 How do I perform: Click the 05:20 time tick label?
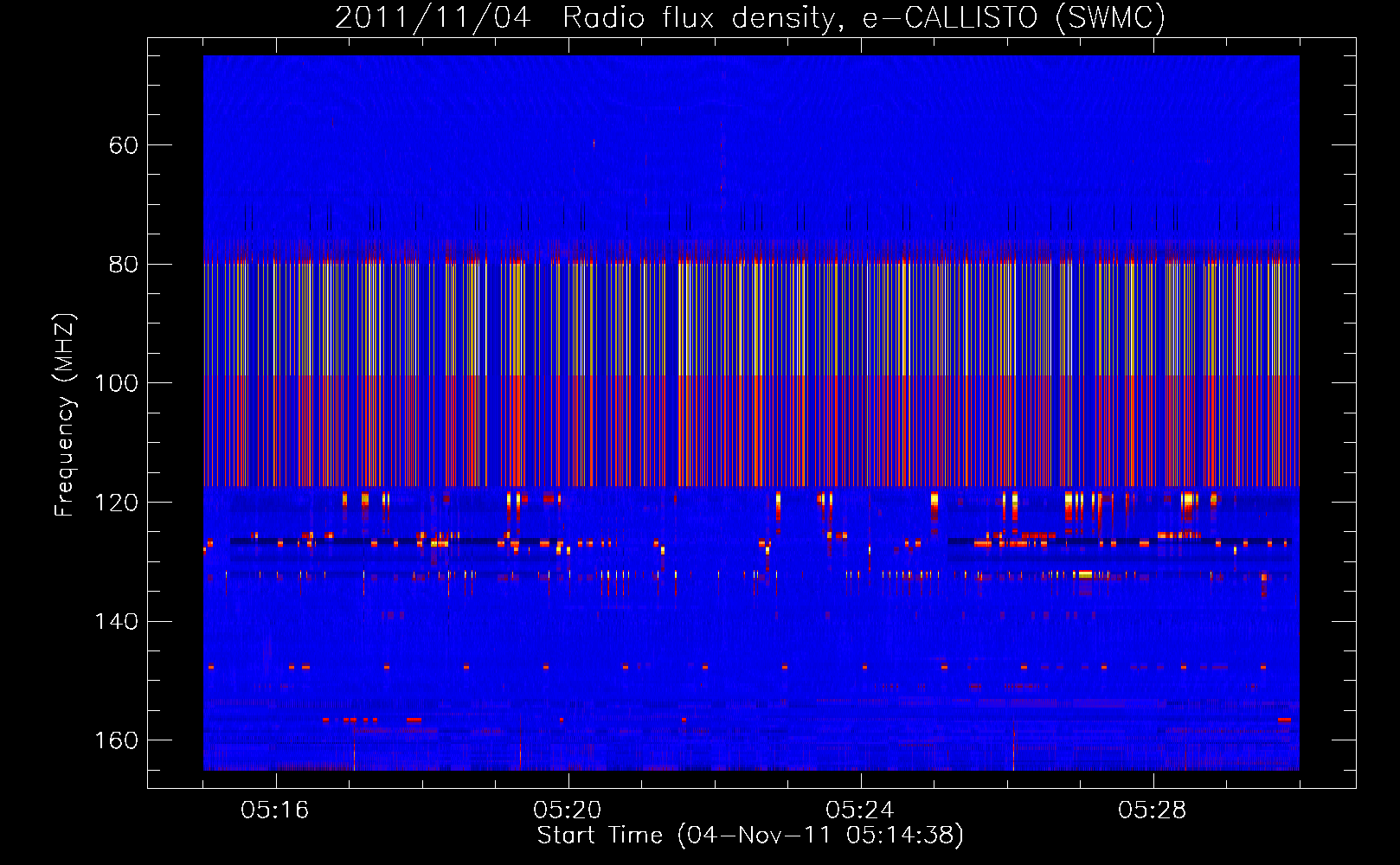tap(568, 811)
